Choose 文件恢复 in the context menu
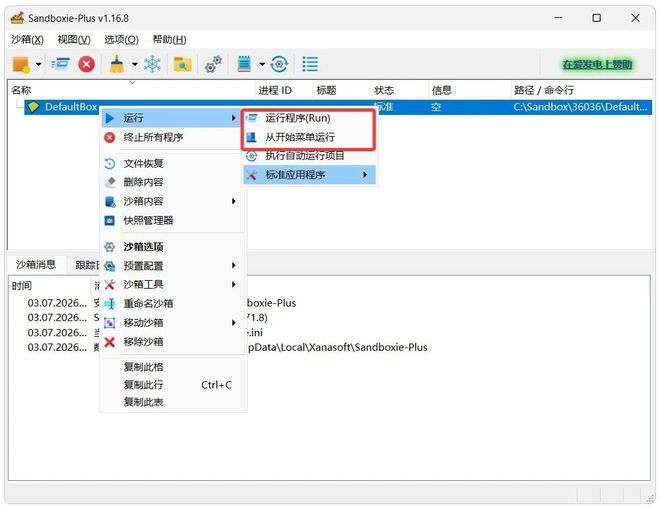Screen dimensions: 660x508 (172, 163)
